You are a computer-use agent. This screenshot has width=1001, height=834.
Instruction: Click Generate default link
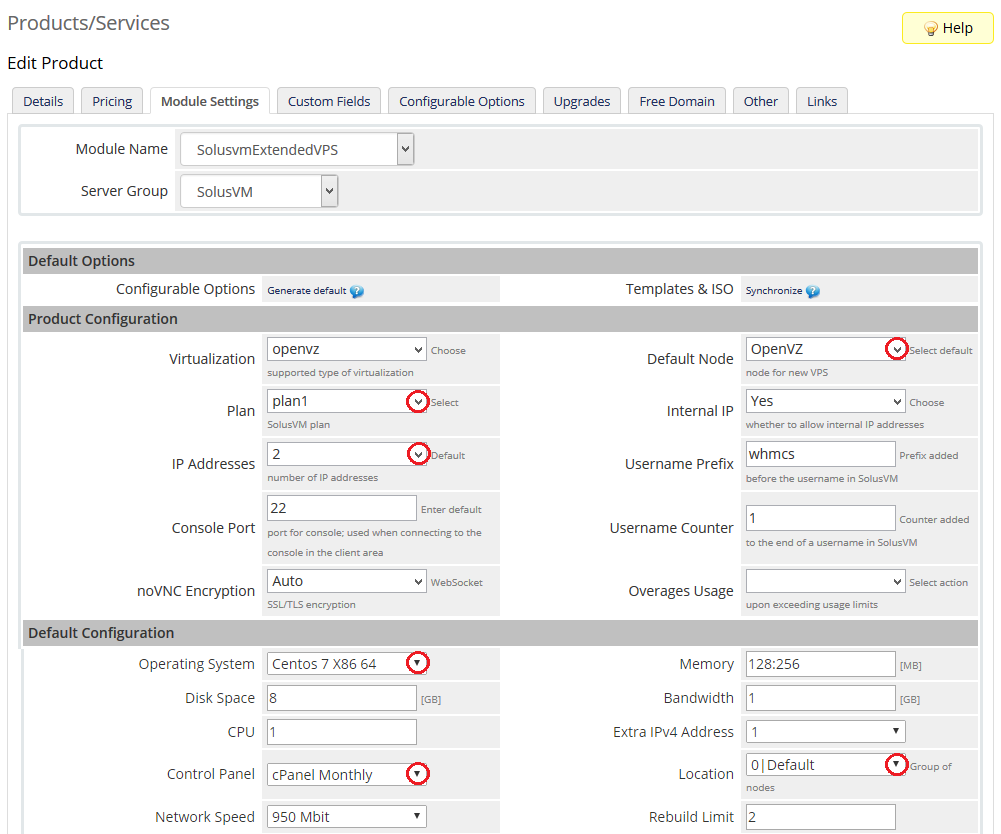point(306,291)
